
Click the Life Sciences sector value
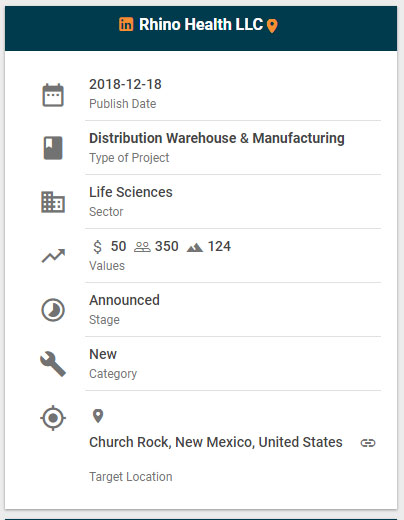pyautogui.click(x=131, y=192)
